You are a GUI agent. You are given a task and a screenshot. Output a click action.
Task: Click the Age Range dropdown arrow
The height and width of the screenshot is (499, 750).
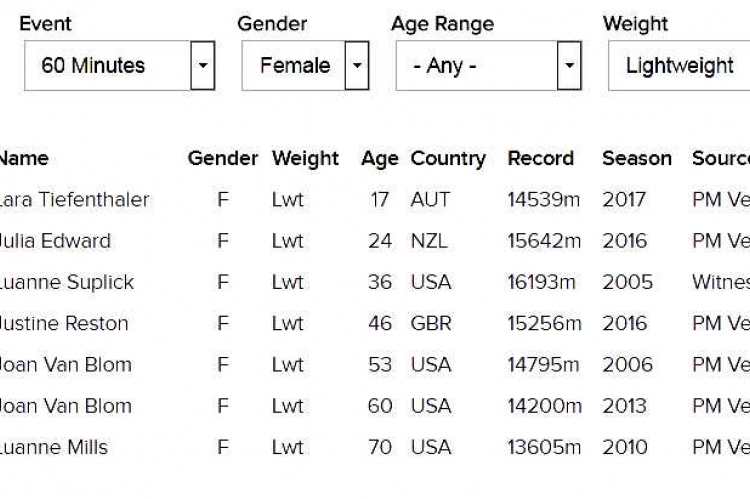click(x=569, y=66)
